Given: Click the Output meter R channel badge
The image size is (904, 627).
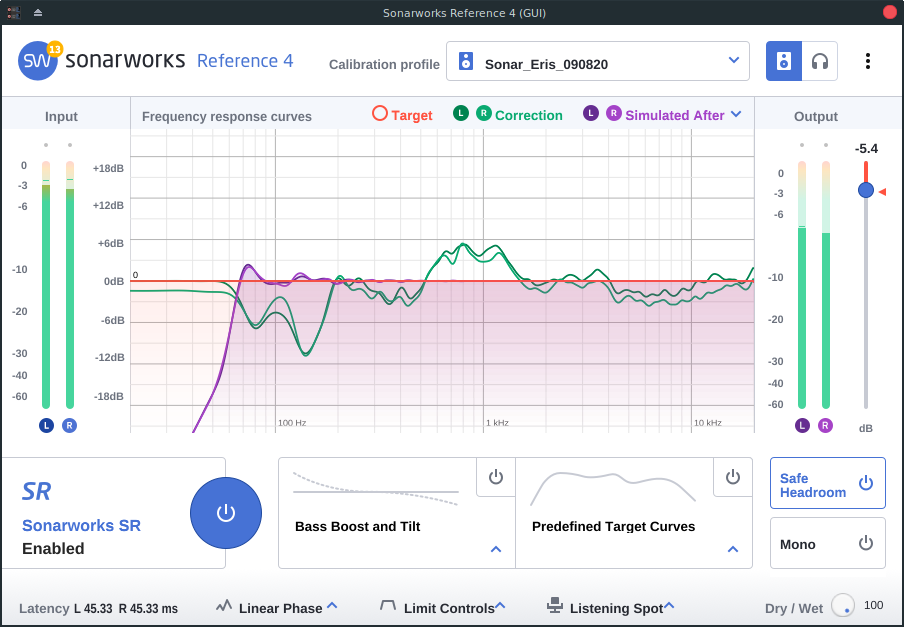Looking at the screenshot, I should click(x=826, y=426).
